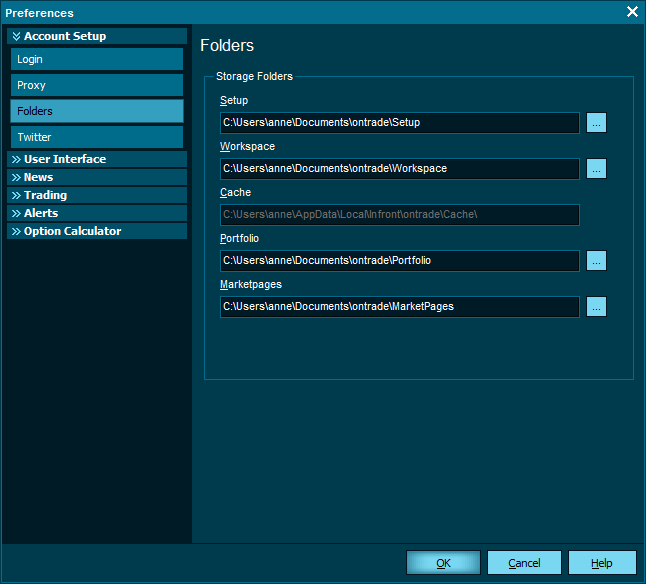Click the Setup folder path field
This screenshot has height=584, width=646.
[400, 123]
